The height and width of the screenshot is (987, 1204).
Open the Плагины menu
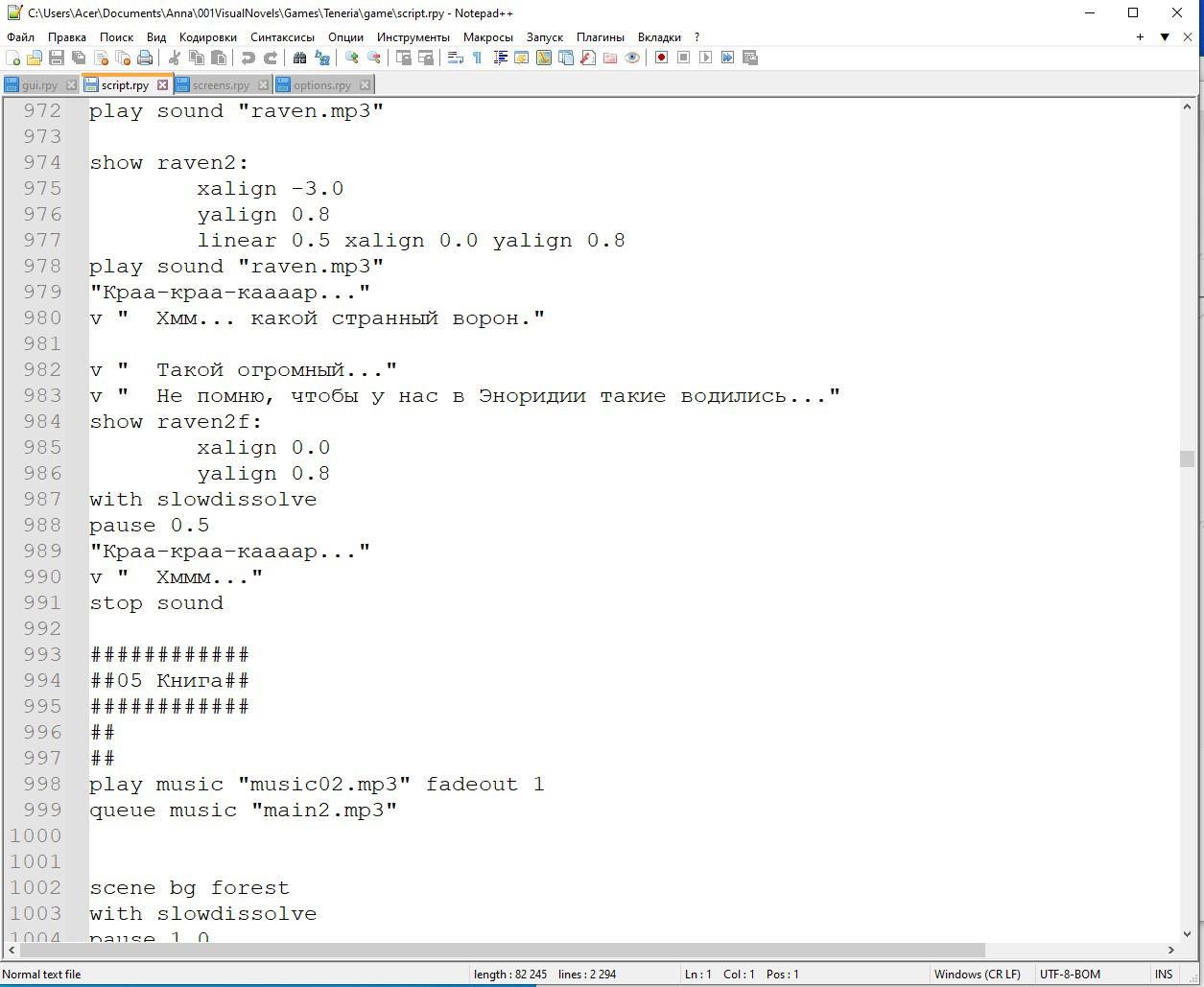tap(601, 36)
